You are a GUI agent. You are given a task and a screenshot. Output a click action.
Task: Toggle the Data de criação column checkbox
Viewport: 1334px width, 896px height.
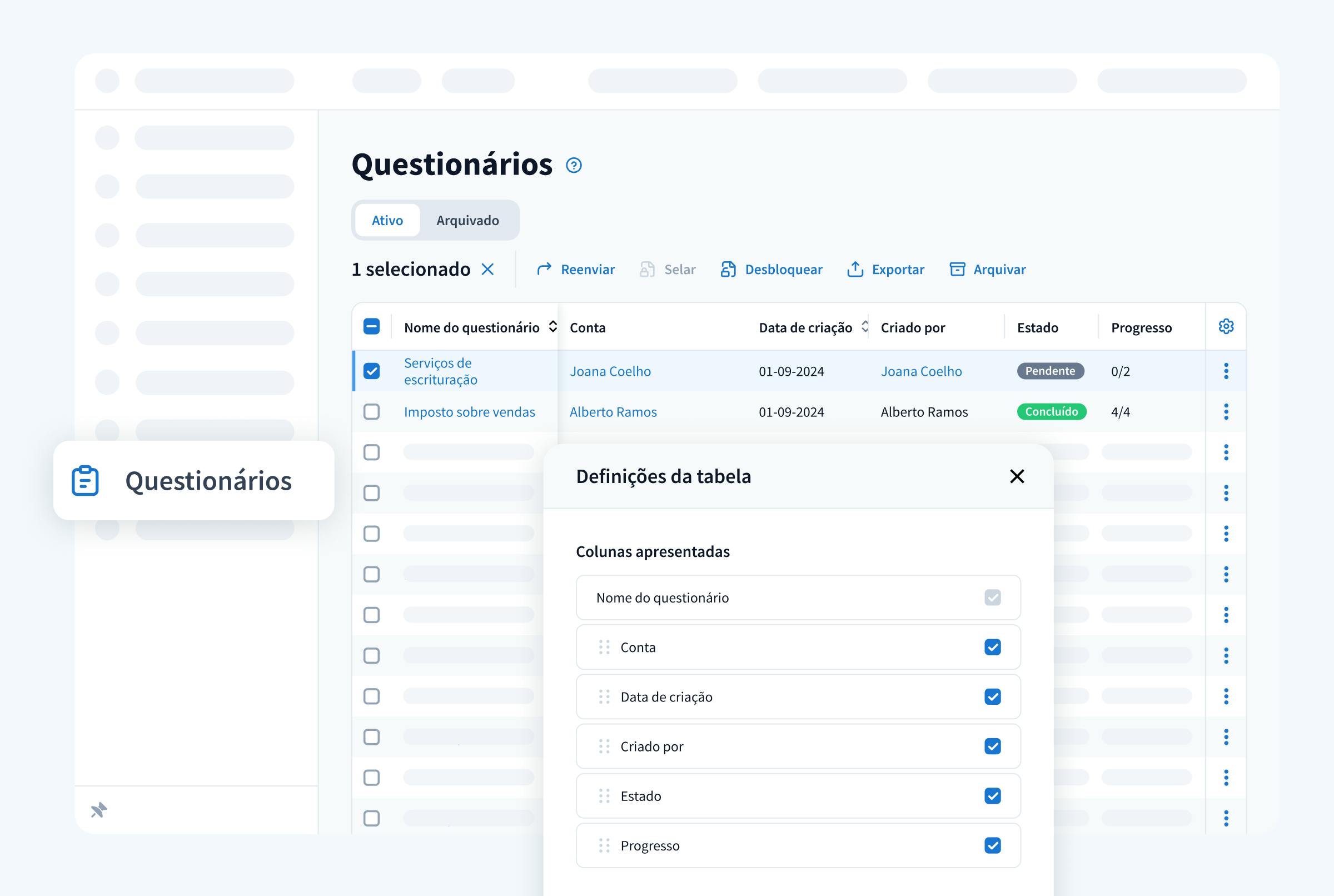coord(992,696)
